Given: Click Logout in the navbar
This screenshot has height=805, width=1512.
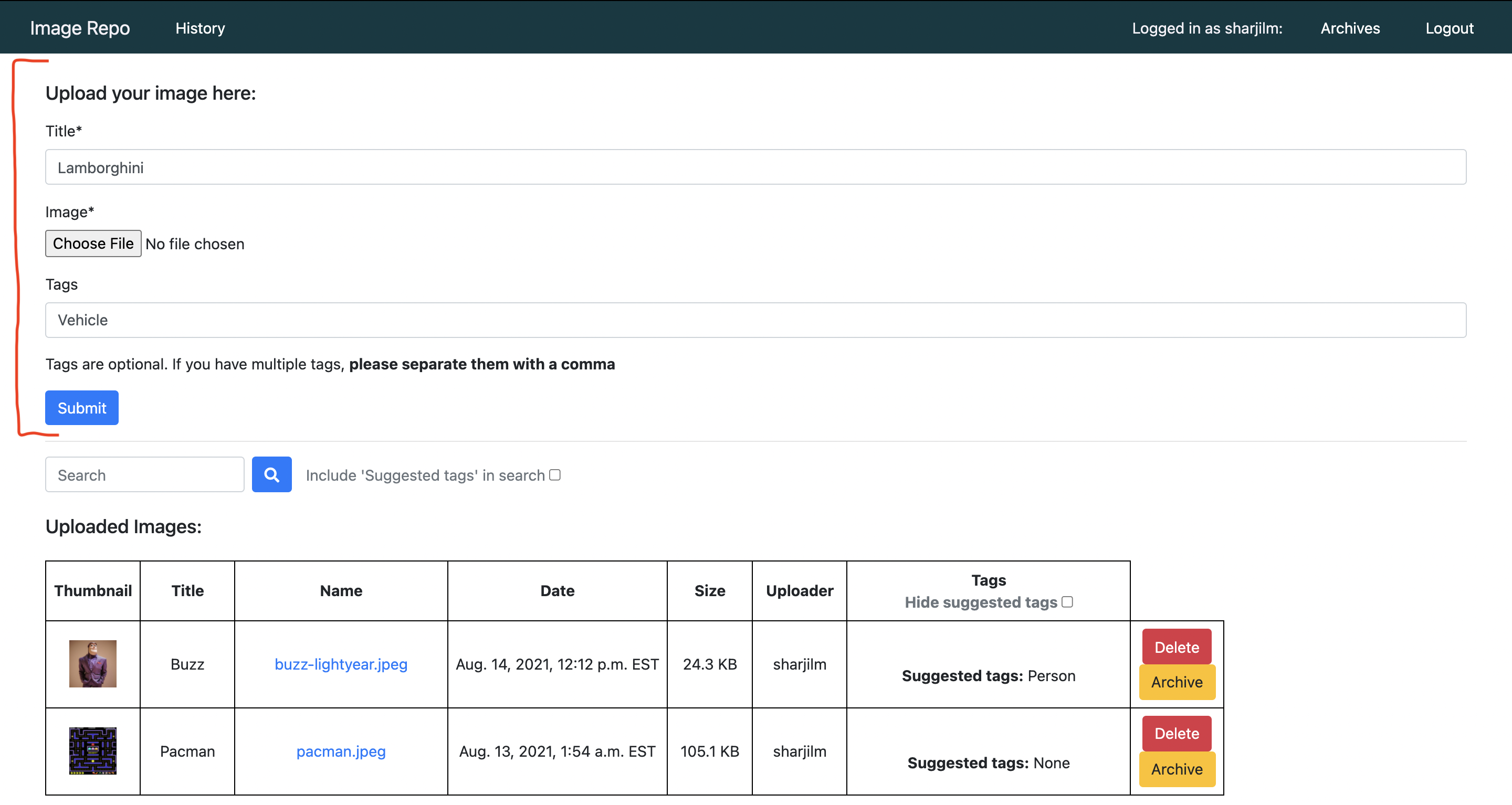Looking at the screenshot, I should pos(1449,28).
